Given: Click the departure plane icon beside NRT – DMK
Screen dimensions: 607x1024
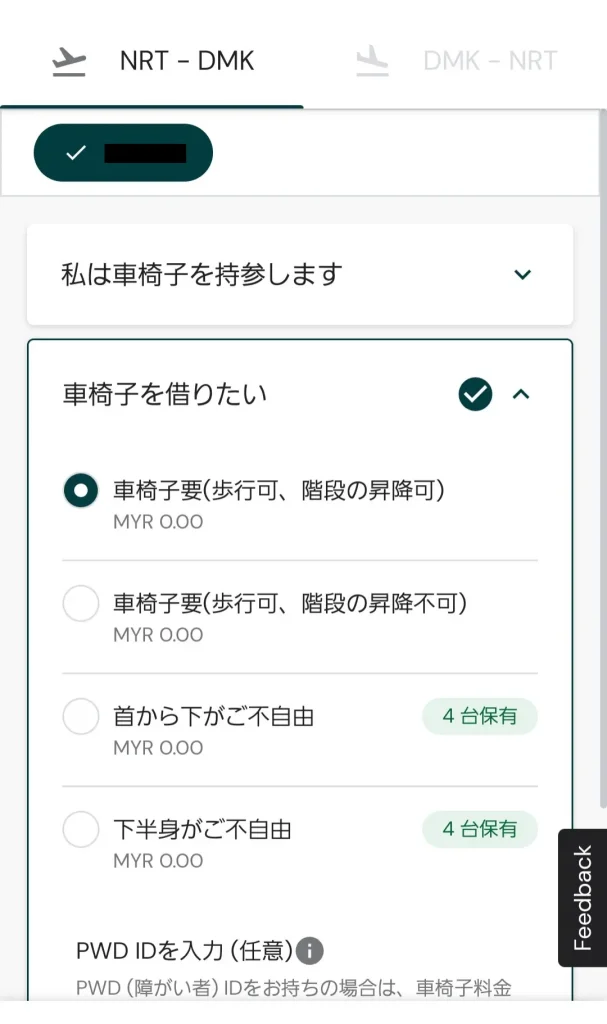Looking at the screenshot, I should point(67,62).
